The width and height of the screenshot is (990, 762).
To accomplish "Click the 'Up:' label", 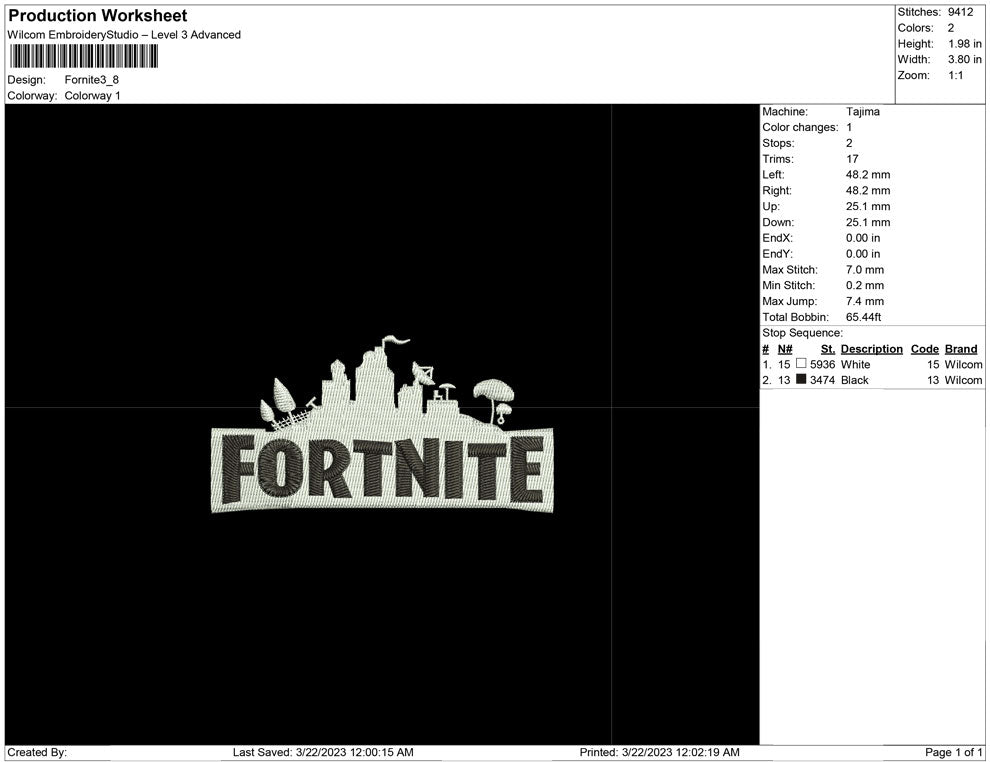I will click(771, 206).
